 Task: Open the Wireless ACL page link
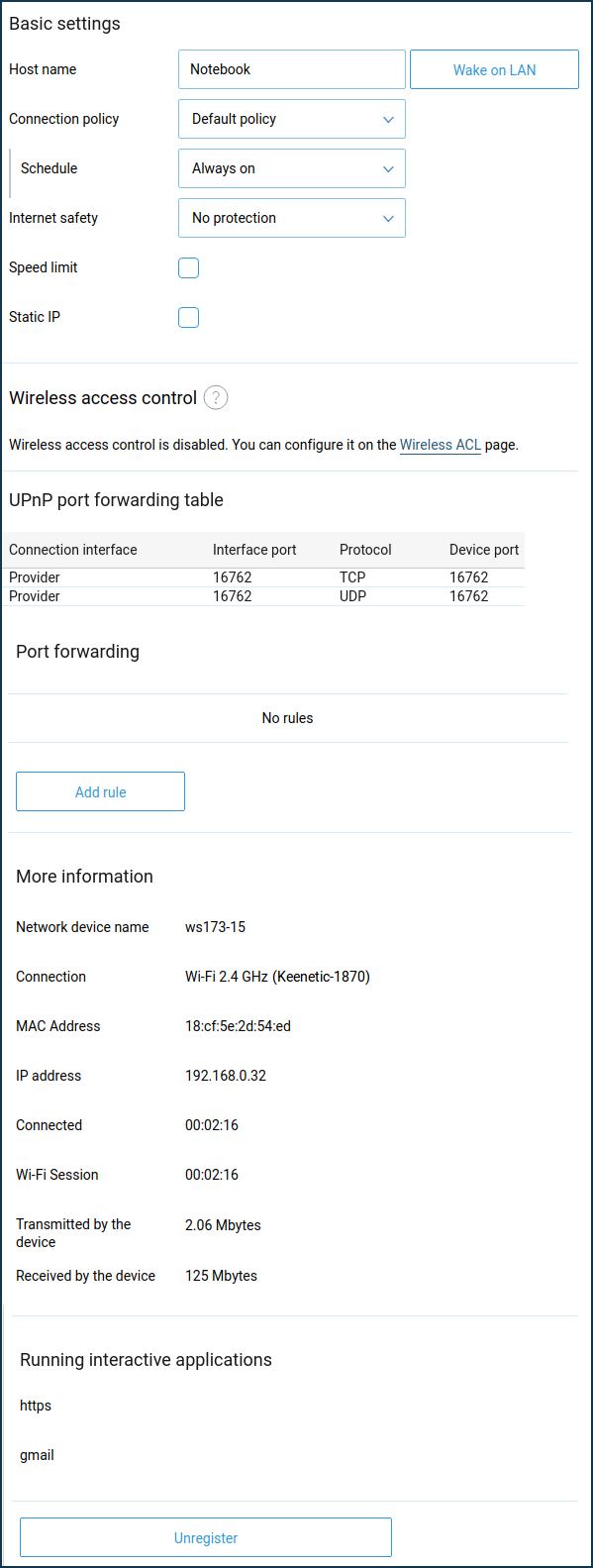pyautogui.click(x=441, y=445)
